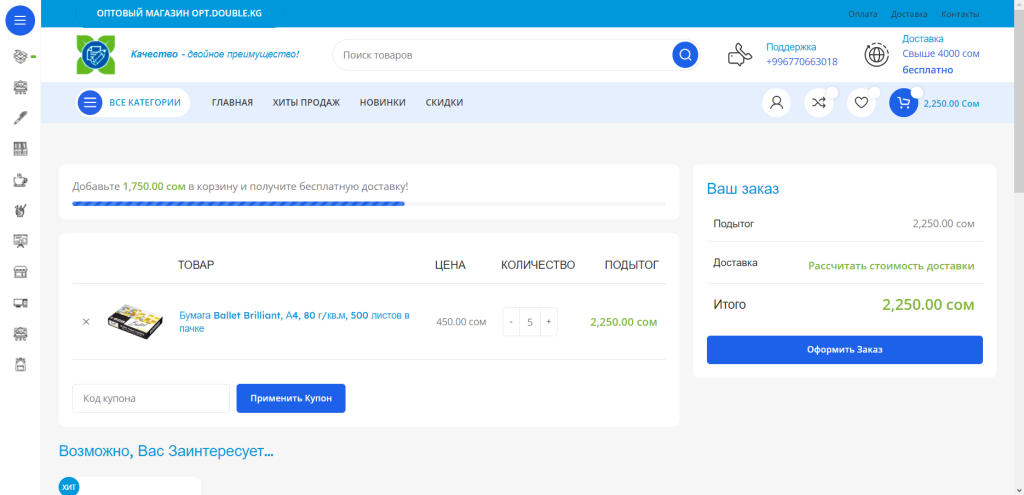Image resolution: width=1024 pixels, height=495 pixels.
Task: Click the store logo to go home
Action: tap(97, 55)
